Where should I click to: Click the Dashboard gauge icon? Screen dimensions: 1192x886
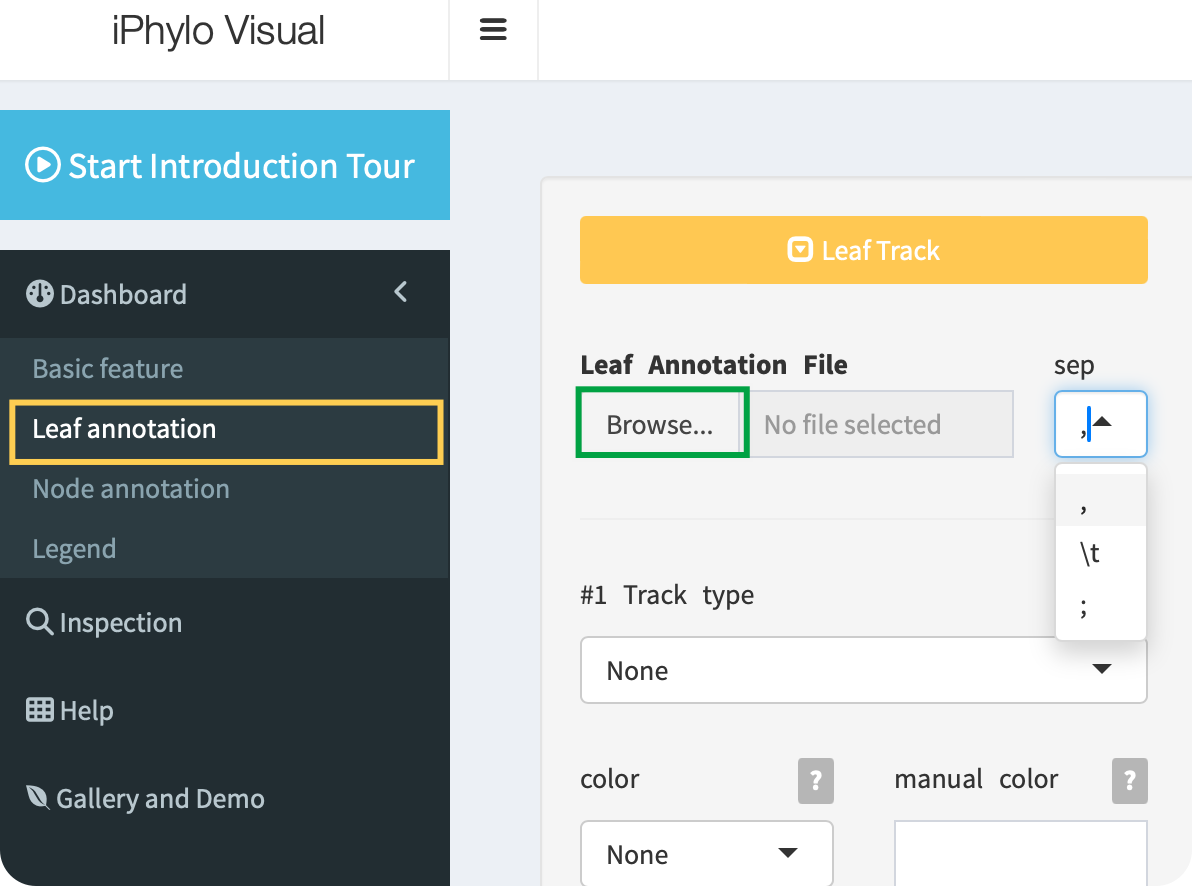point(39,294)
